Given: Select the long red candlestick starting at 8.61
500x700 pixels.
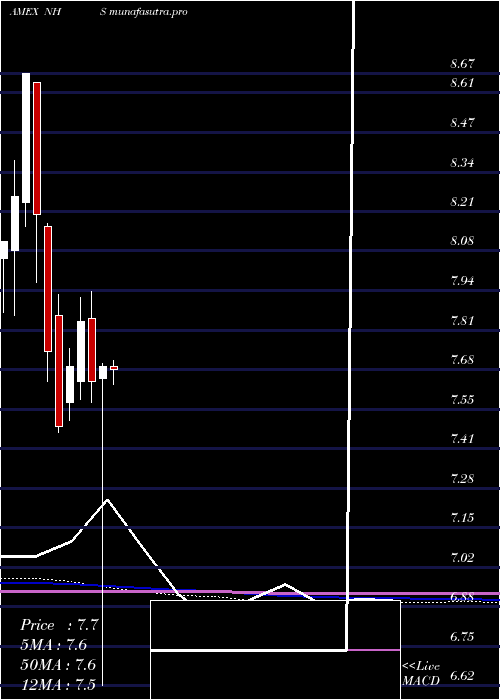Looking at the screenshot, I should [37, 148].
